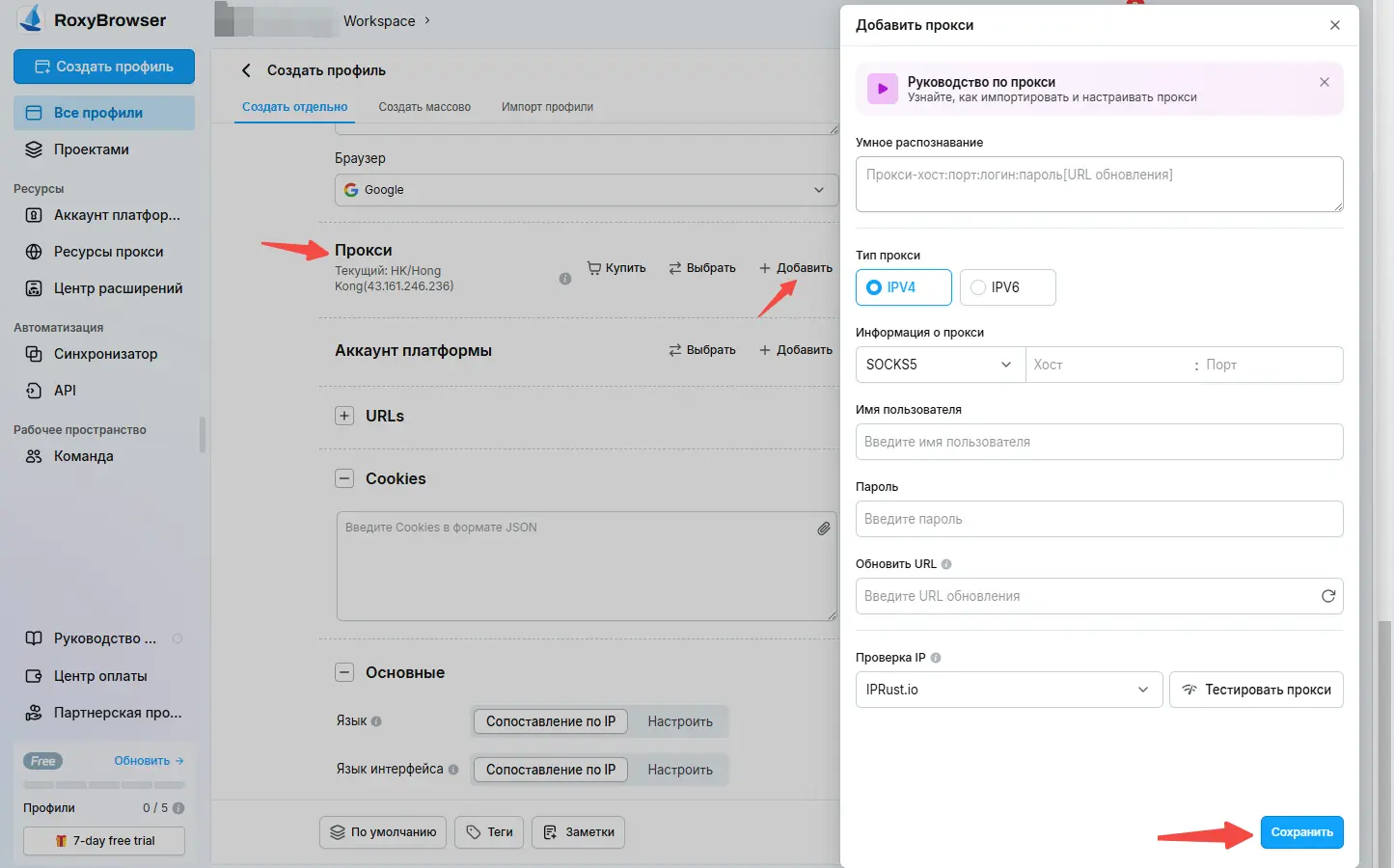Open Центр расширений in the sidebar
This screenshot has height=868, width=1394.
(118, 288)
